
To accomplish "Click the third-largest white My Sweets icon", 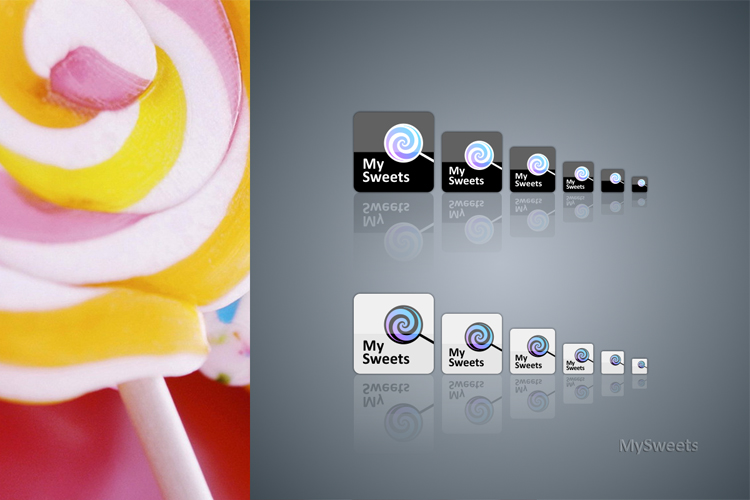I will (x=532, y=351).
